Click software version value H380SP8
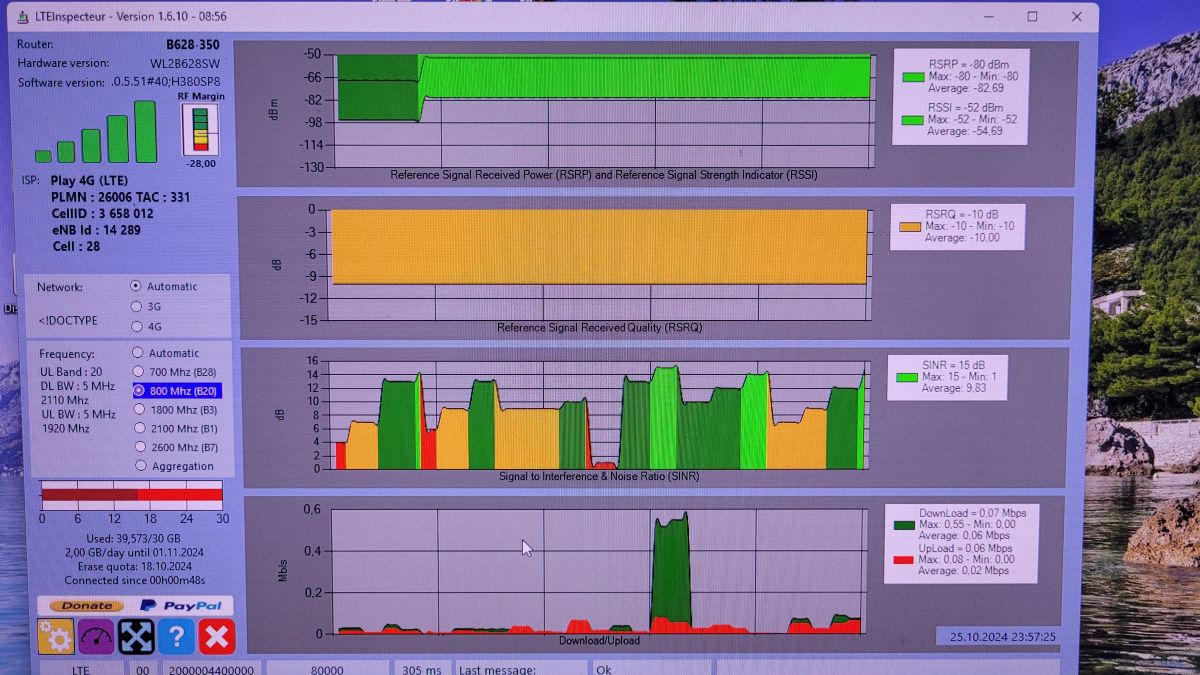This screenshot has width=1200, height=675. click(x=166, y=82)
